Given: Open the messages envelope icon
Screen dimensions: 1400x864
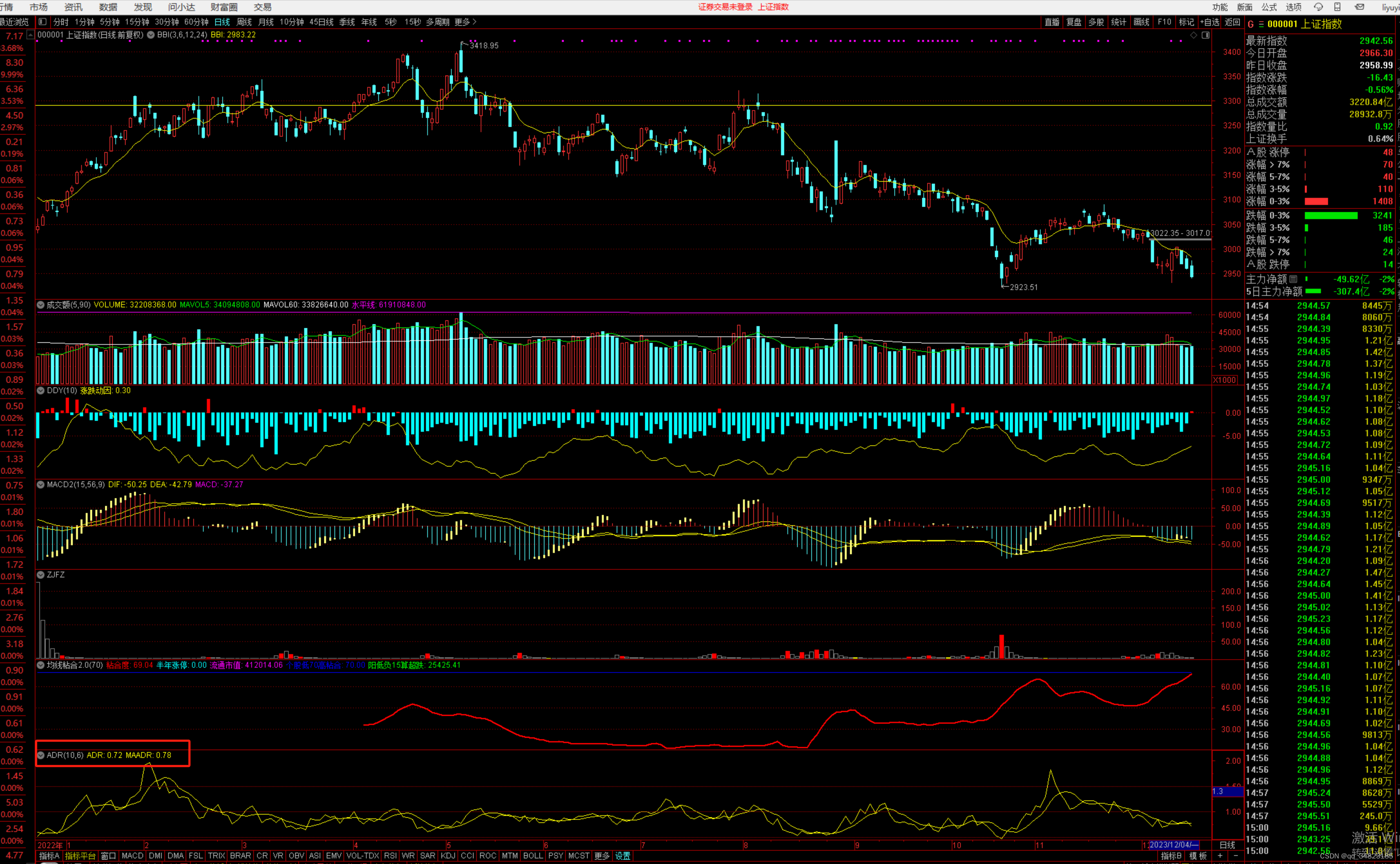Looking at the screenshot, I should tap(1360, 7).
